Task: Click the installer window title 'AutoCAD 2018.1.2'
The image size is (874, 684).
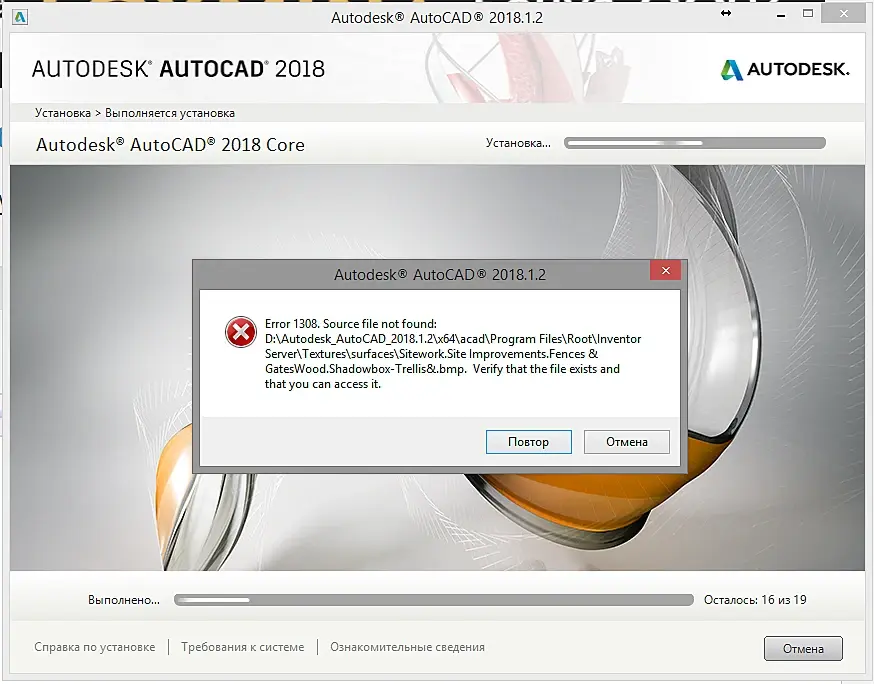Action: click(437, 18)
